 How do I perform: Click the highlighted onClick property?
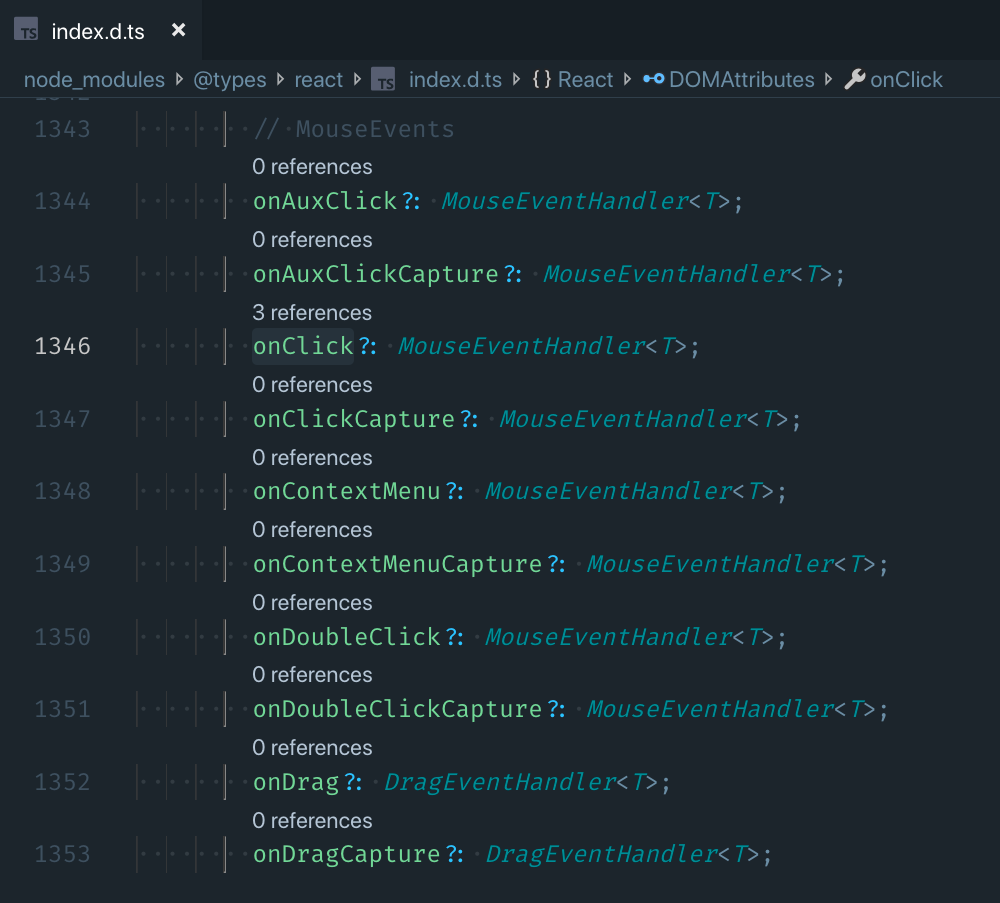click(303, 346)
